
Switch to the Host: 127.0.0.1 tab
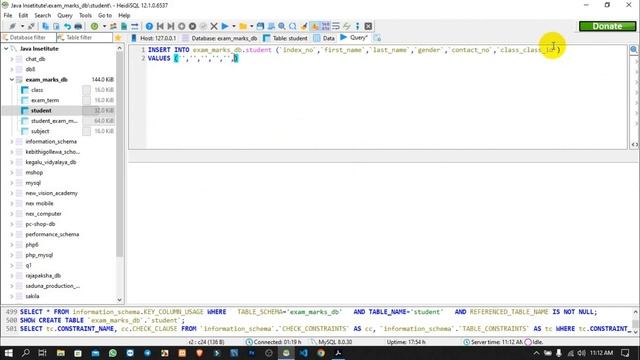[154, 38]
